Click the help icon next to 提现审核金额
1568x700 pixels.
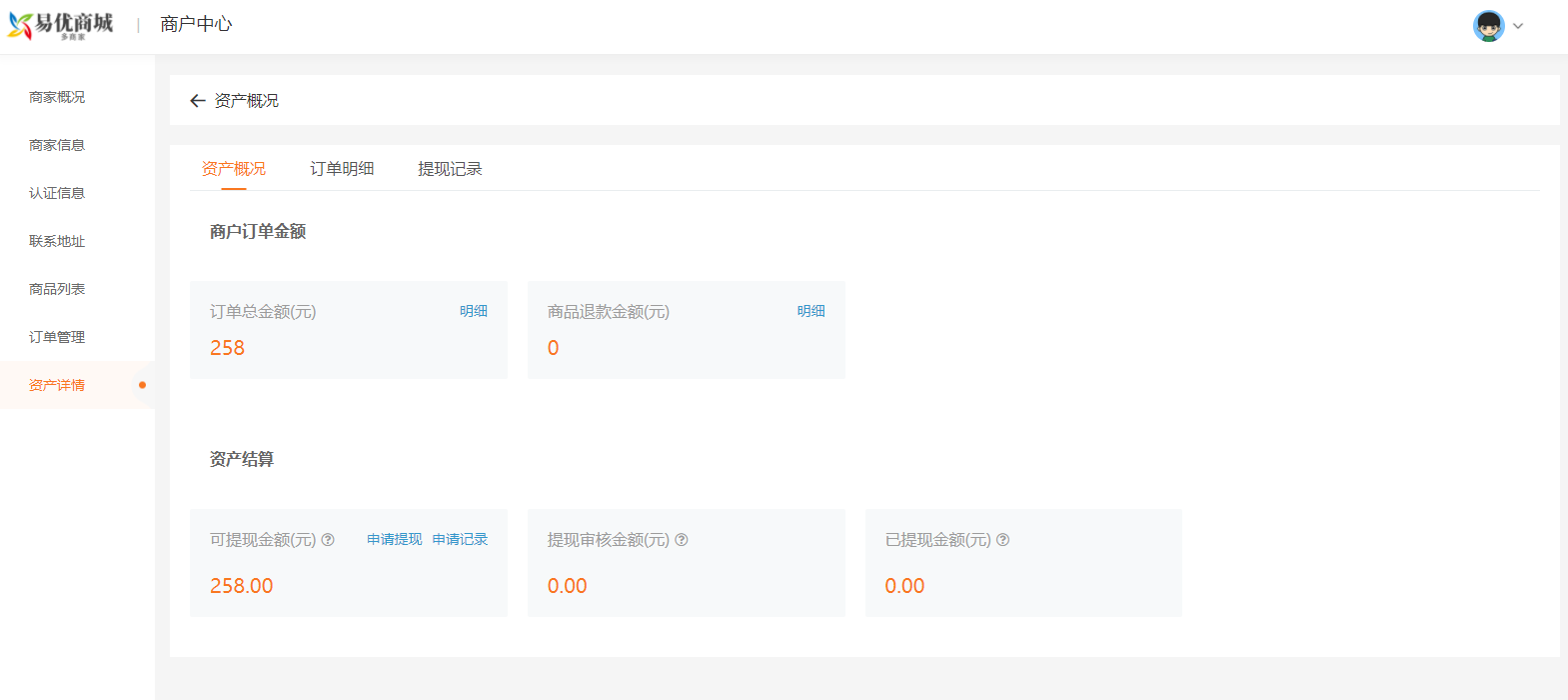point(682,540)
